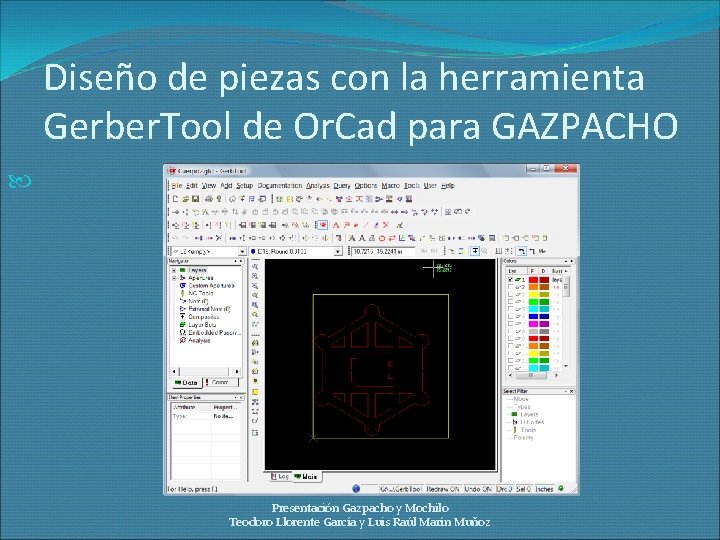Switch to the Log tab
The image size is (720, 540).
(x=280, y=477)
